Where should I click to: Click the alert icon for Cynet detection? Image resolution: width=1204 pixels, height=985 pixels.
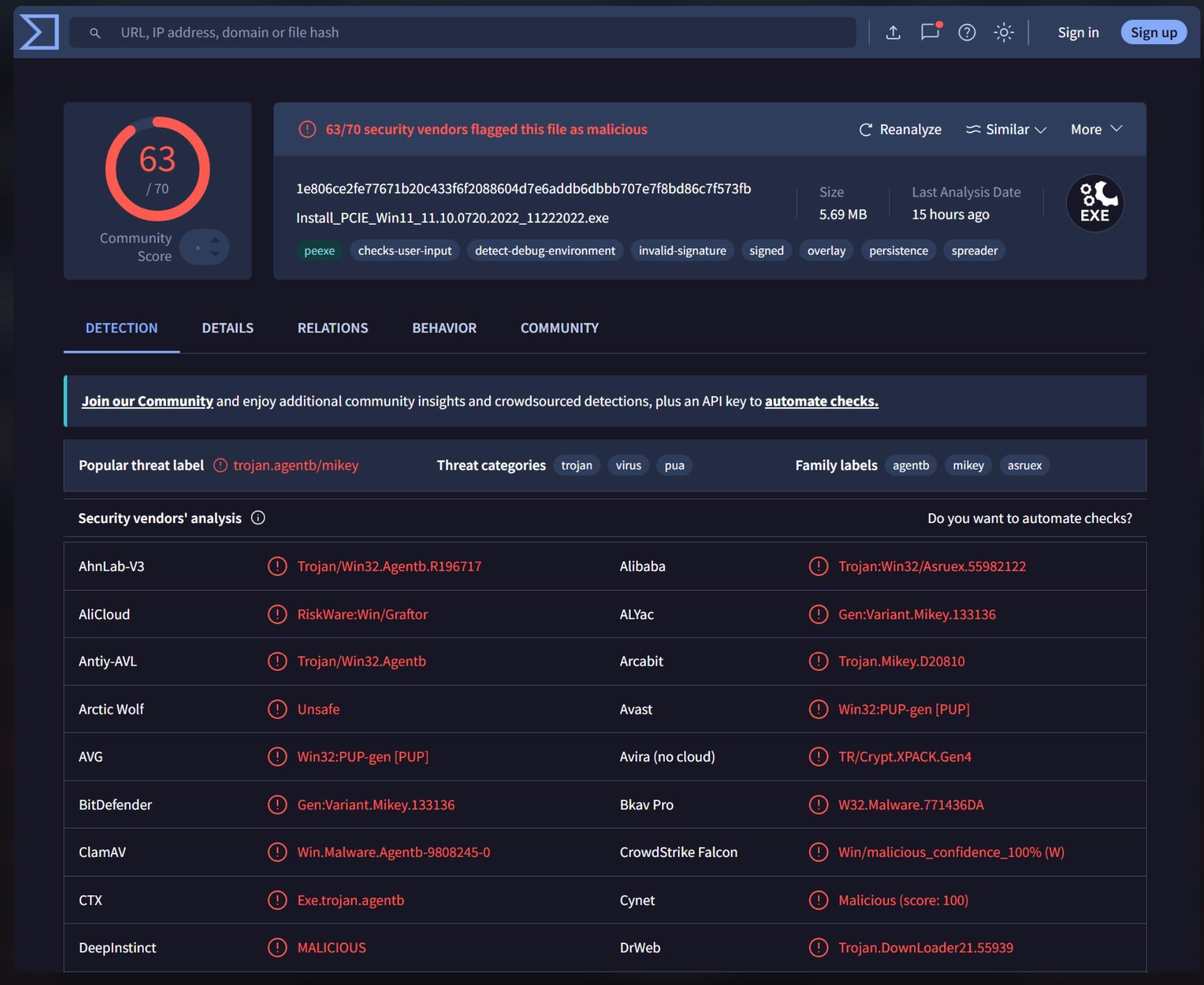pyautogui.click(x=819, y=900)
